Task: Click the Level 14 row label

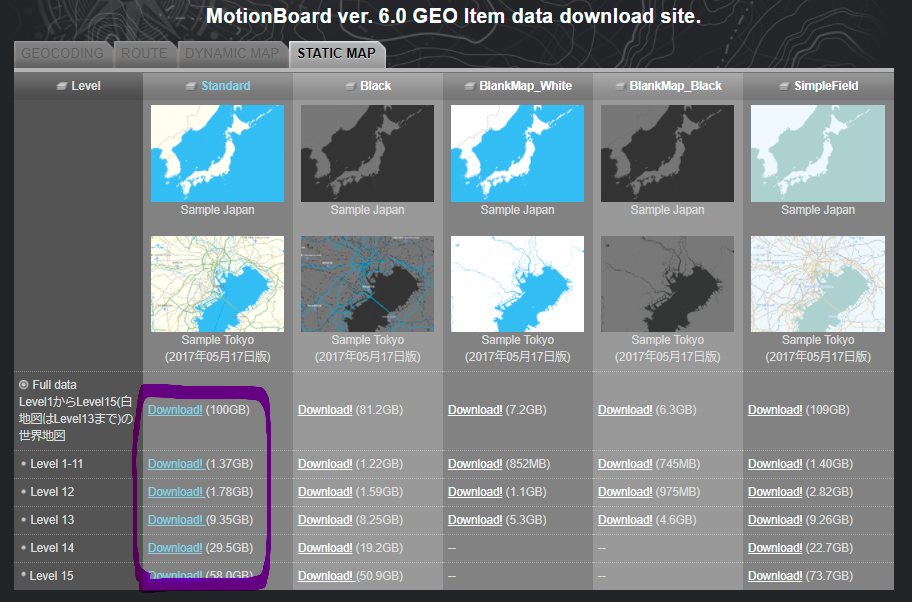Action: [52, 547]
